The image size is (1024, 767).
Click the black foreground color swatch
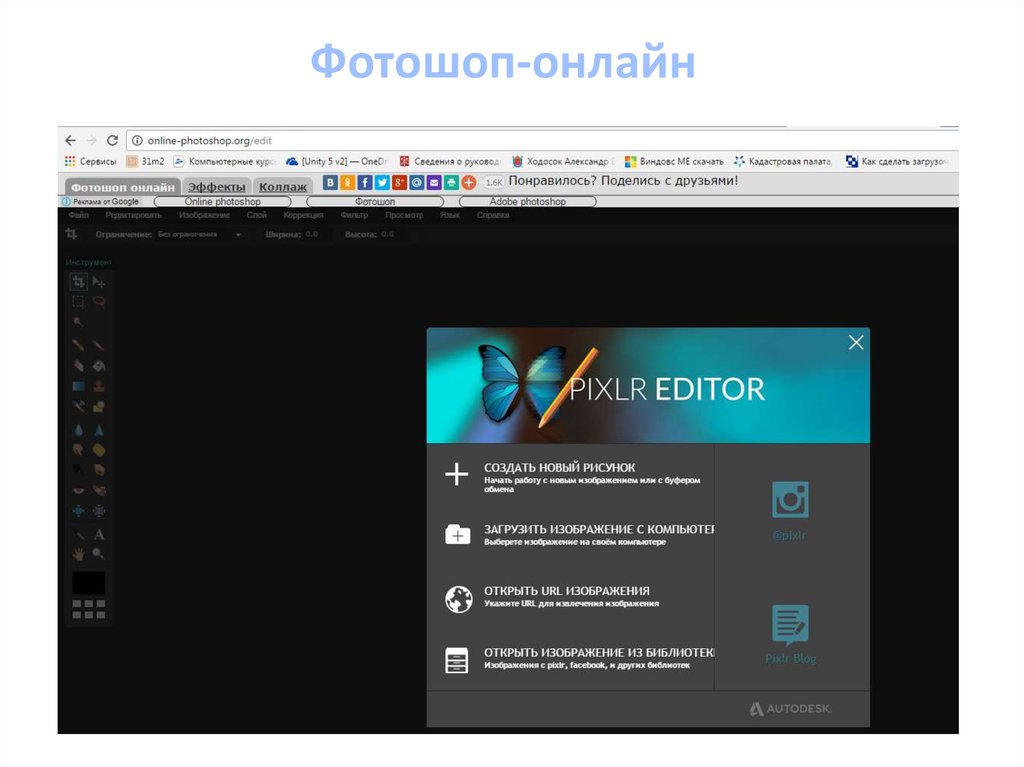coord(88,582)
